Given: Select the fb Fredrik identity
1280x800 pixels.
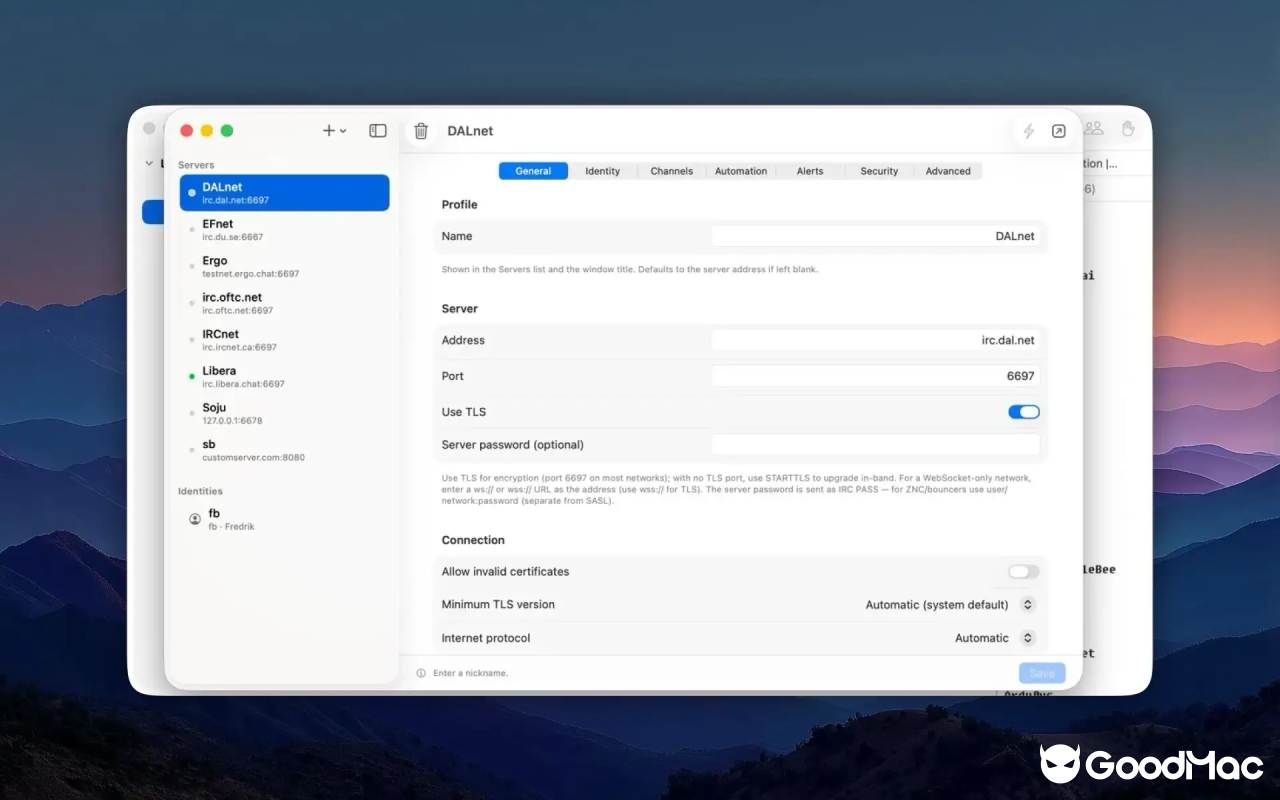Looking at the screenshot, I should [x=285, y=519].
